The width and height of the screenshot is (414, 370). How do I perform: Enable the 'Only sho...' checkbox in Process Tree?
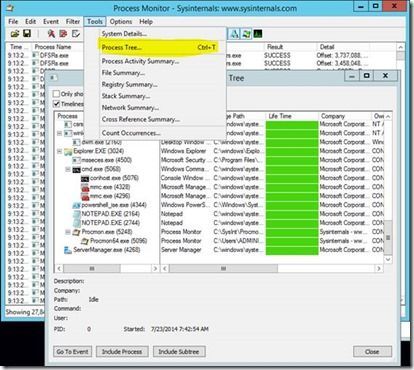click(57, 94)
